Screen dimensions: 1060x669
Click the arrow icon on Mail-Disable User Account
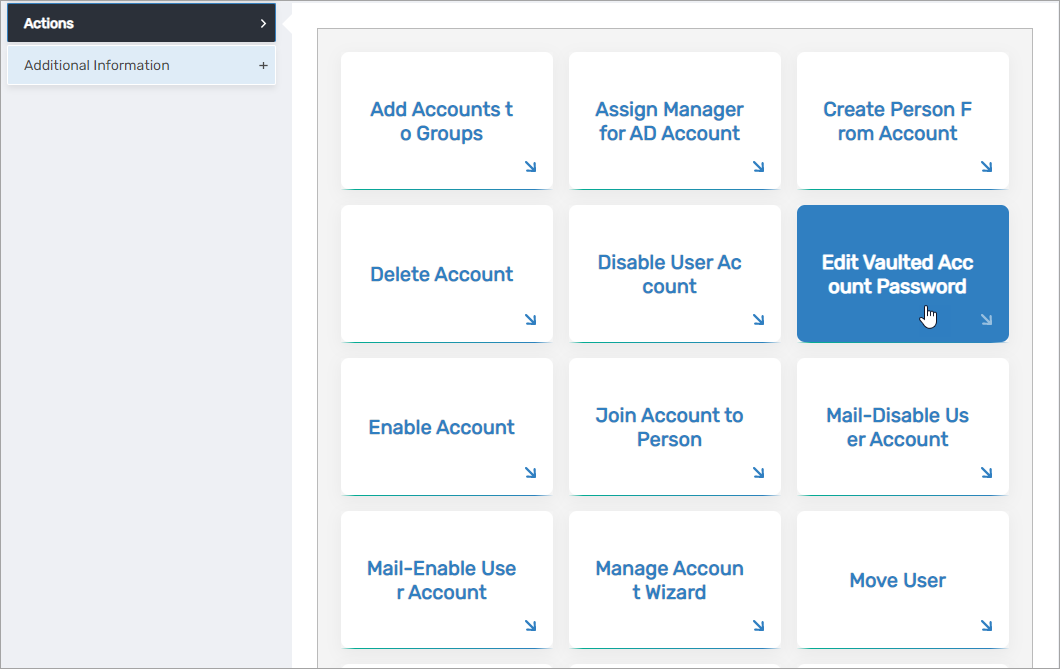pos(987,474)
